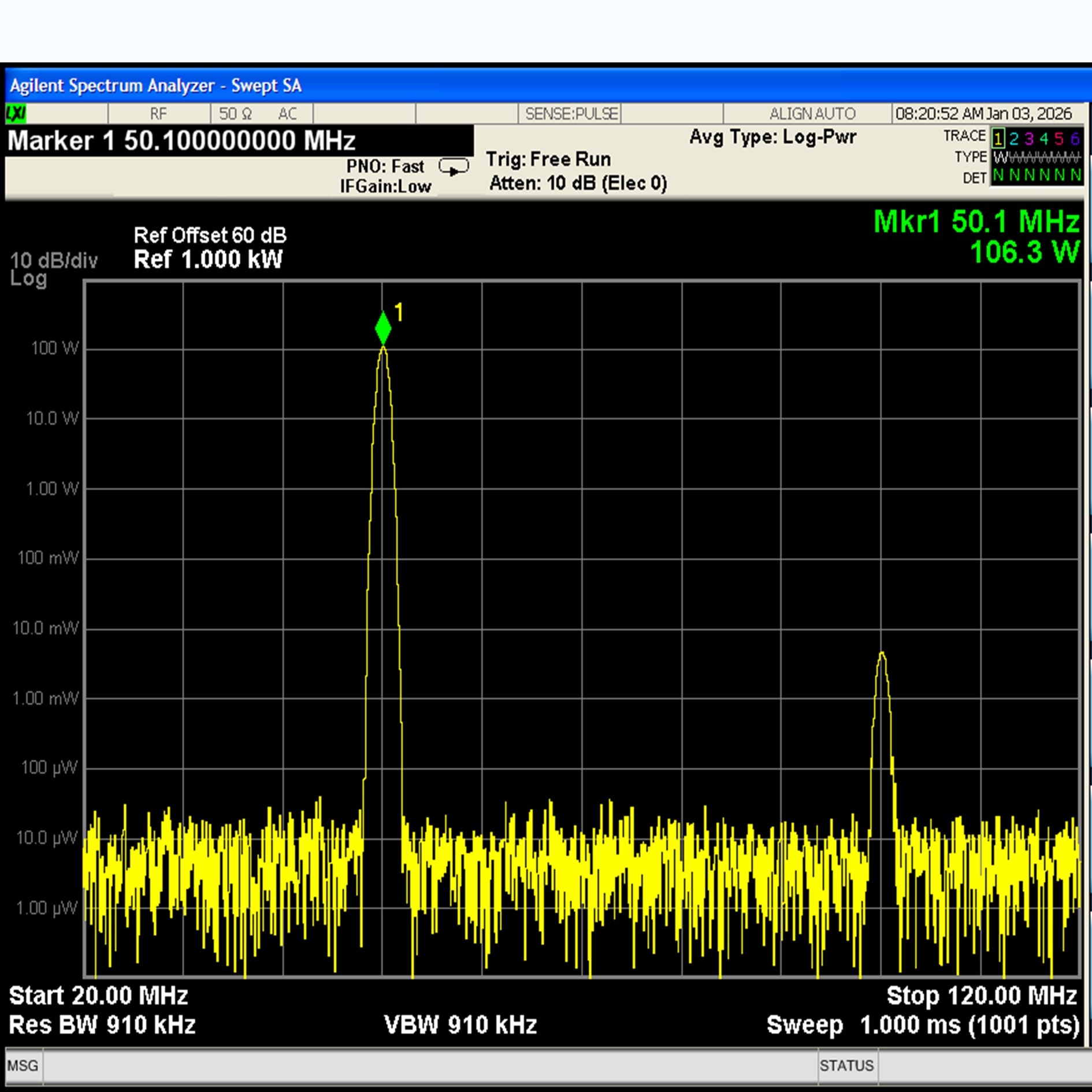Click Ref Offset 60 dB label
The width and height of the screenshot is (1092, 1092).
tap(210, 235)
